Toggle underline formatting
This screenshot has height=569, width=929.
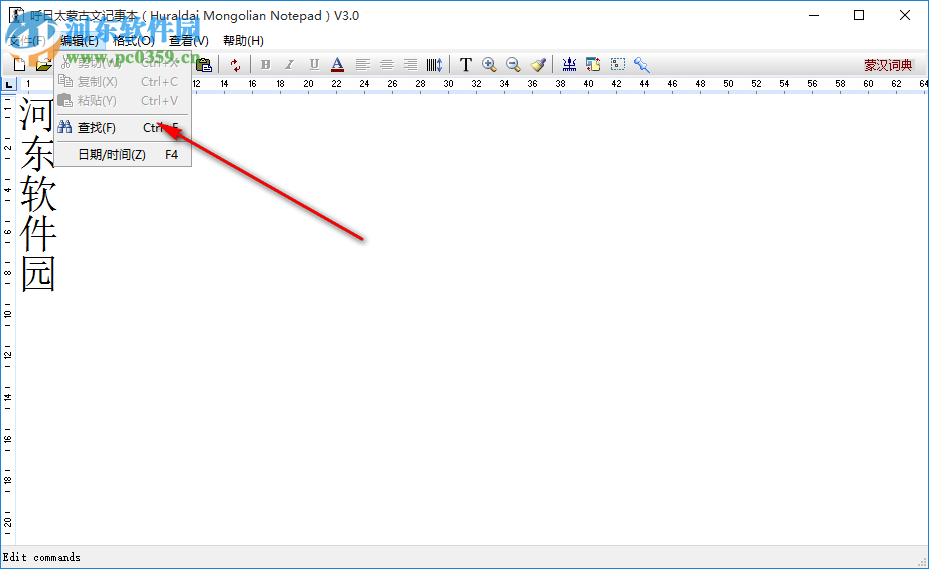314,65
